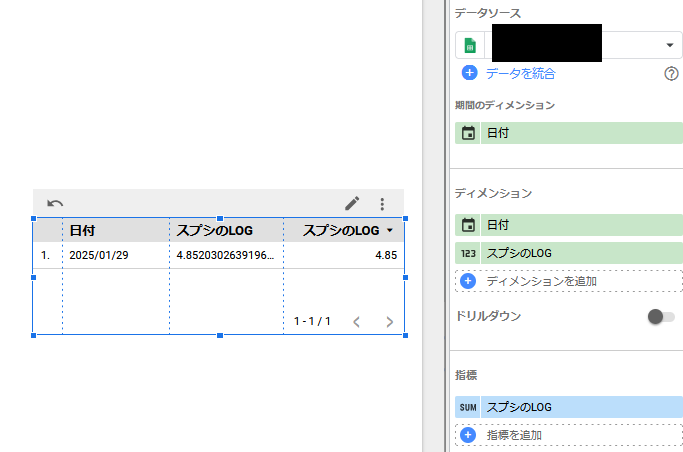
Task: Click the plus icon beside データを統合
Action: coord(469,73)
